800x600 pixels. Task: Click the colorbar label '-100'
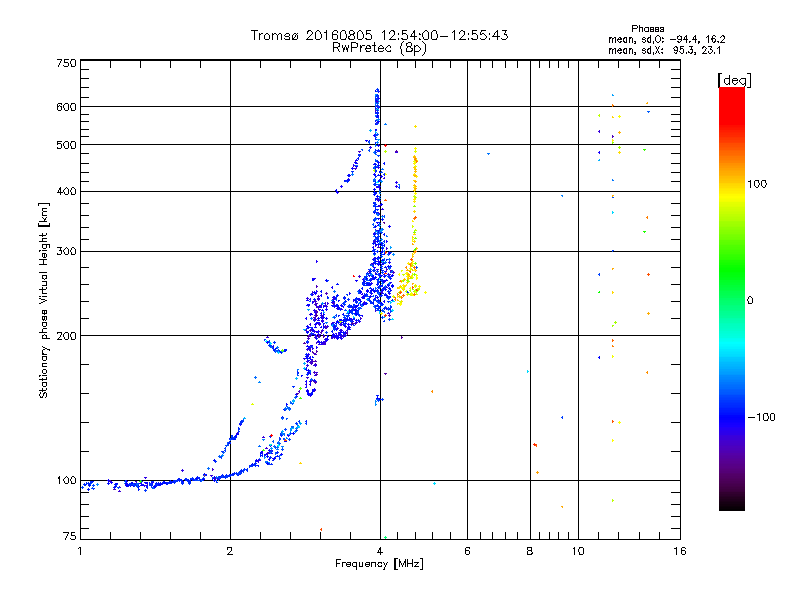(761, 417)
